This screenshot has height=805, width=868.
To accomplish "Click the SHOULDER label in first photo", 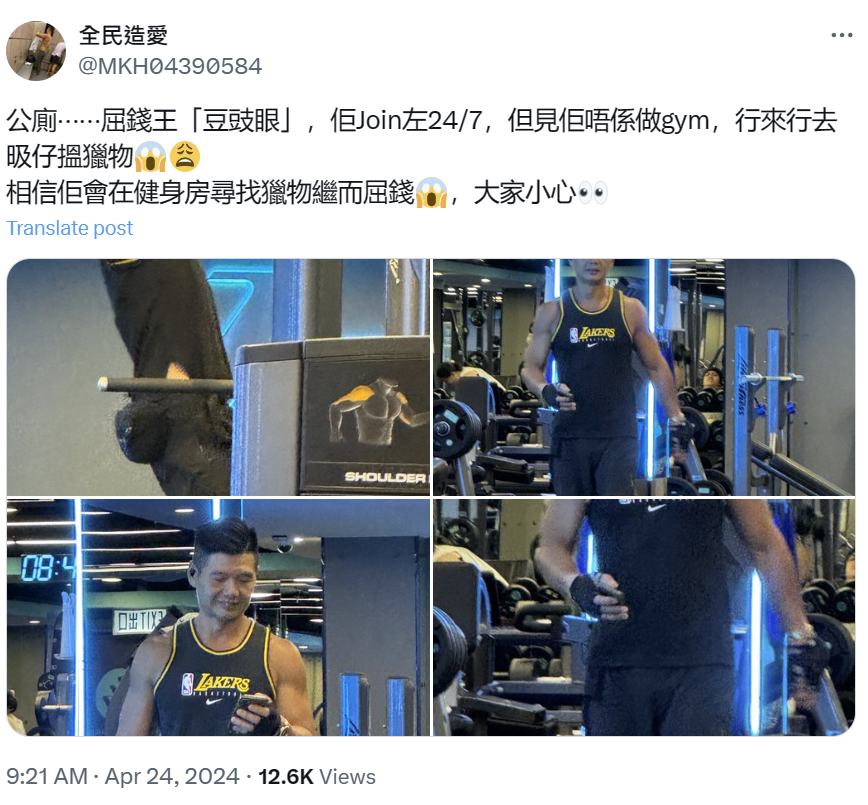I will point(385,477).
